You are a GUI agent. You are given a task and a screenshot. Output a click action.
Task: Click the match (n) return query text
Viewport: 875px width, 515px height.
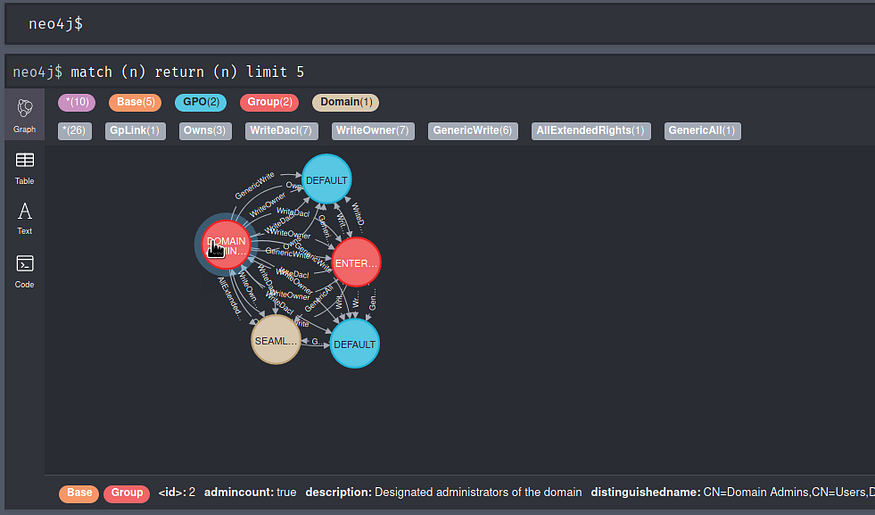188,72
